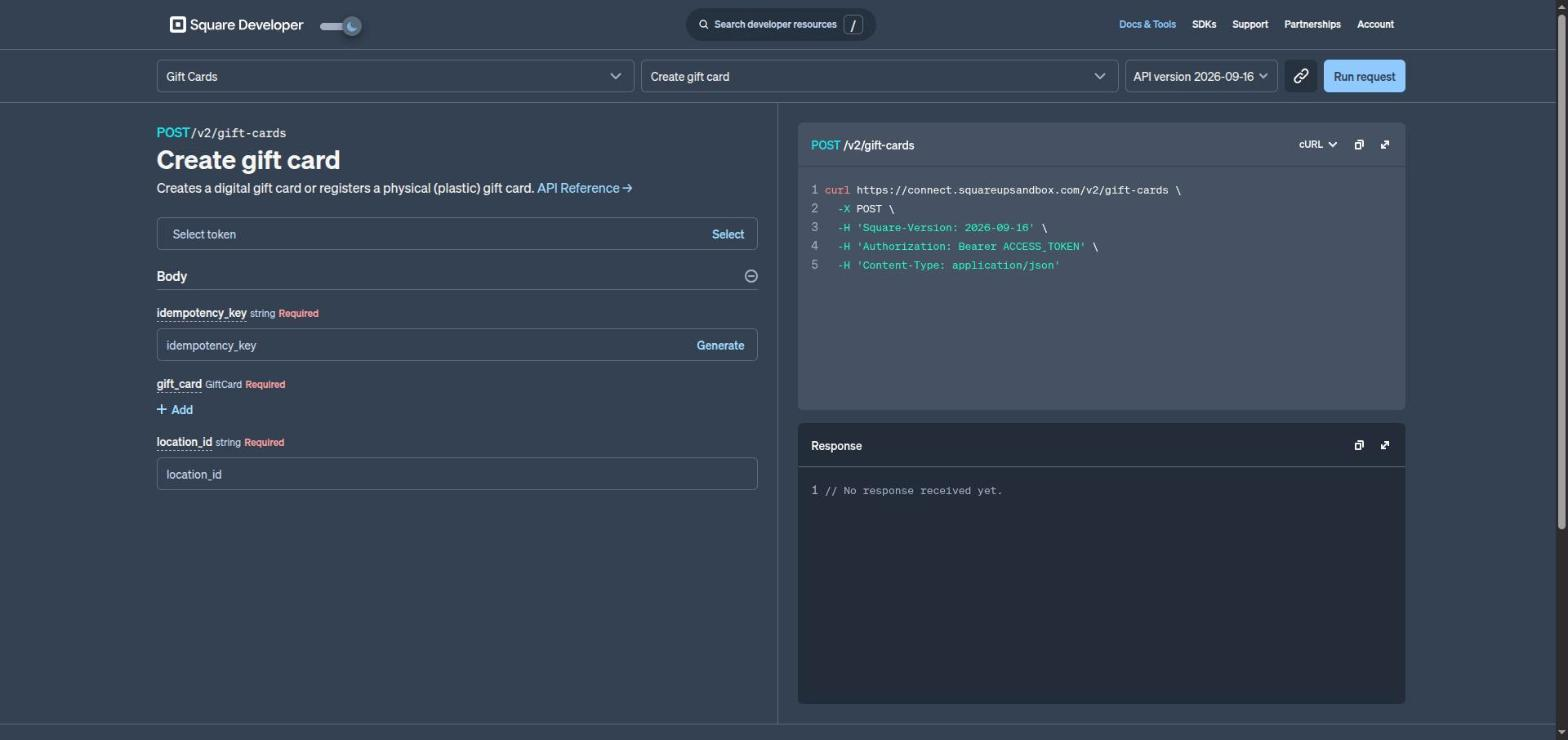Click the gift_card field label
Image resolution: width=1568 pixels, height=740 pixels.
(179, 384)
